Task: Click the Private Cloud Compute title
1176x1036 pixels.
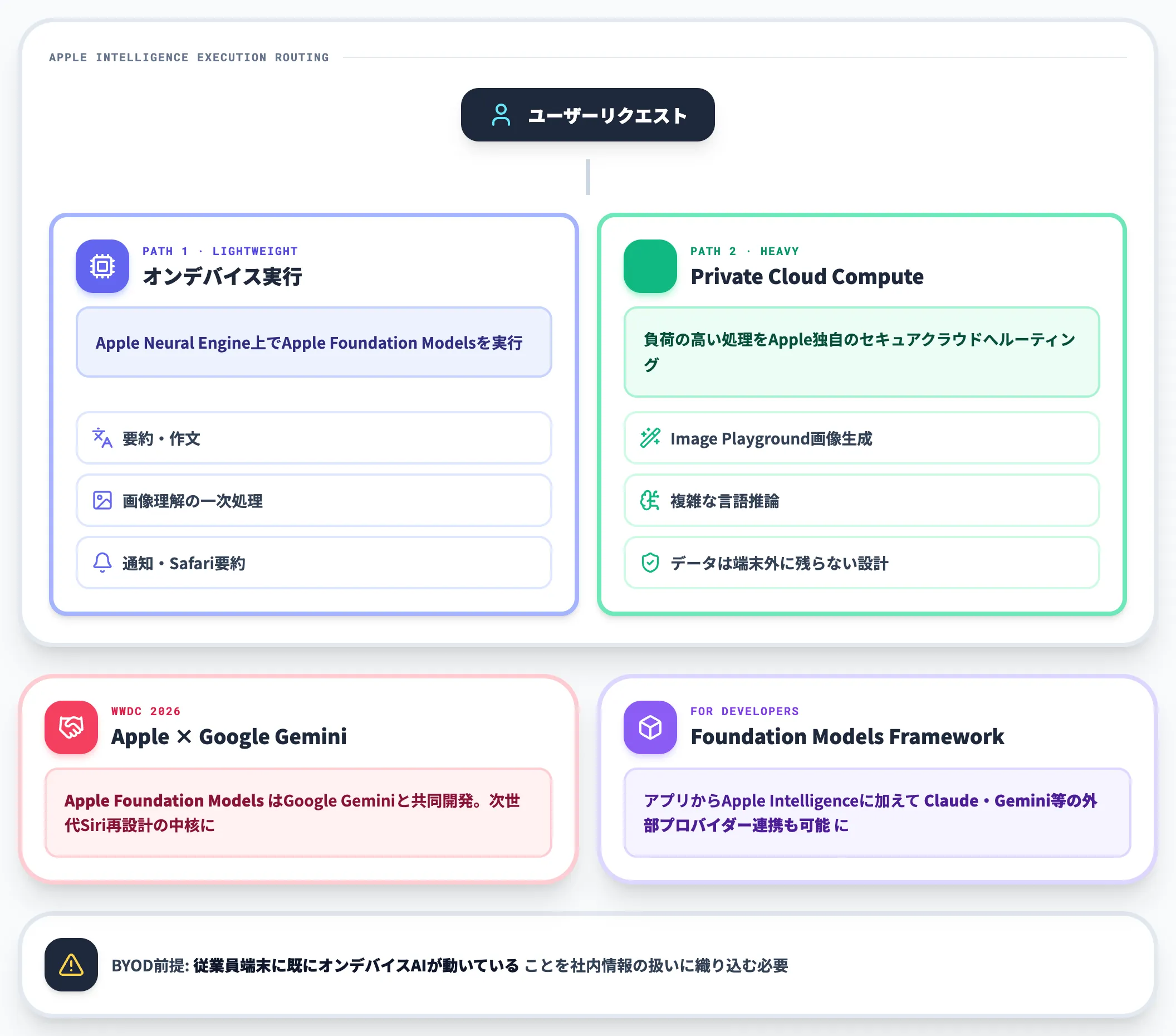Action: (807, 277)
